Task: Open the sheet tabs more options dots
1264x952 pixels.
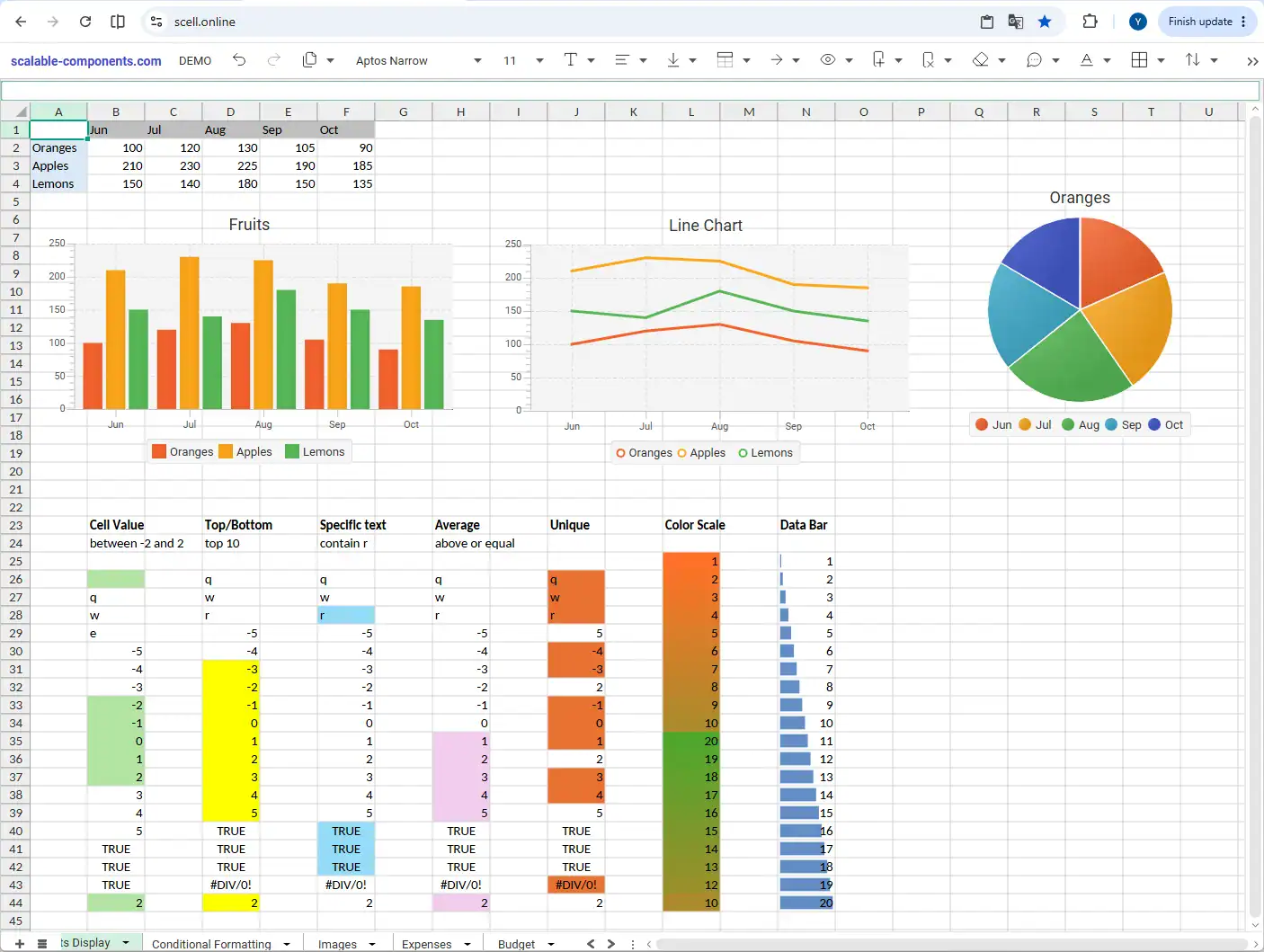Action: (633, 944)
